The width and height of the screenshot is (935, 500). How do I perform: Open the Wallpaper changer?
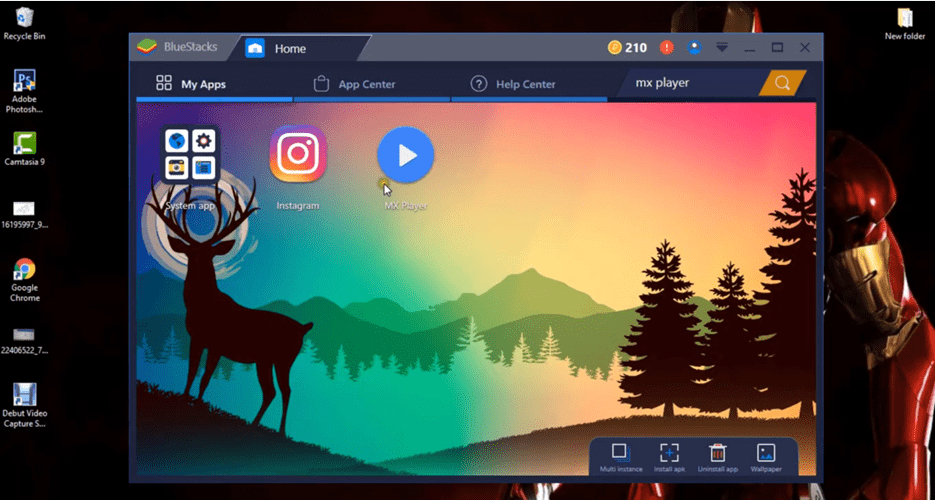766,453
